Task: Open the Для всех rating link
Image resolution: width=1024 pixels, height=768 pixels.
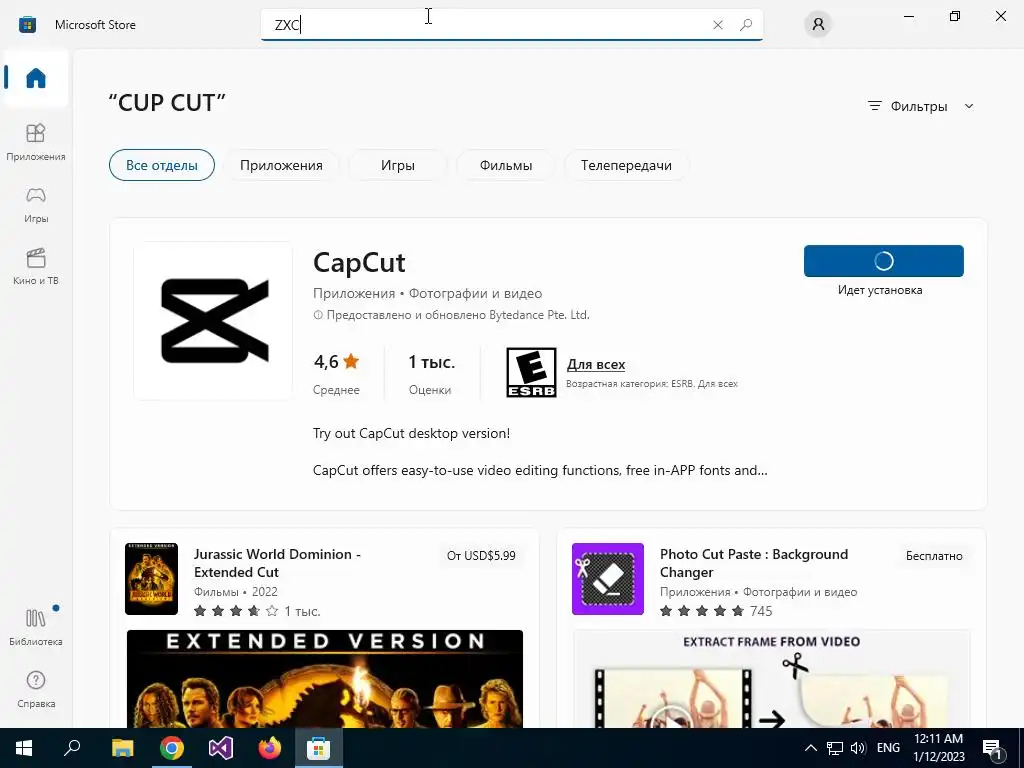Action: click(596, 364)
